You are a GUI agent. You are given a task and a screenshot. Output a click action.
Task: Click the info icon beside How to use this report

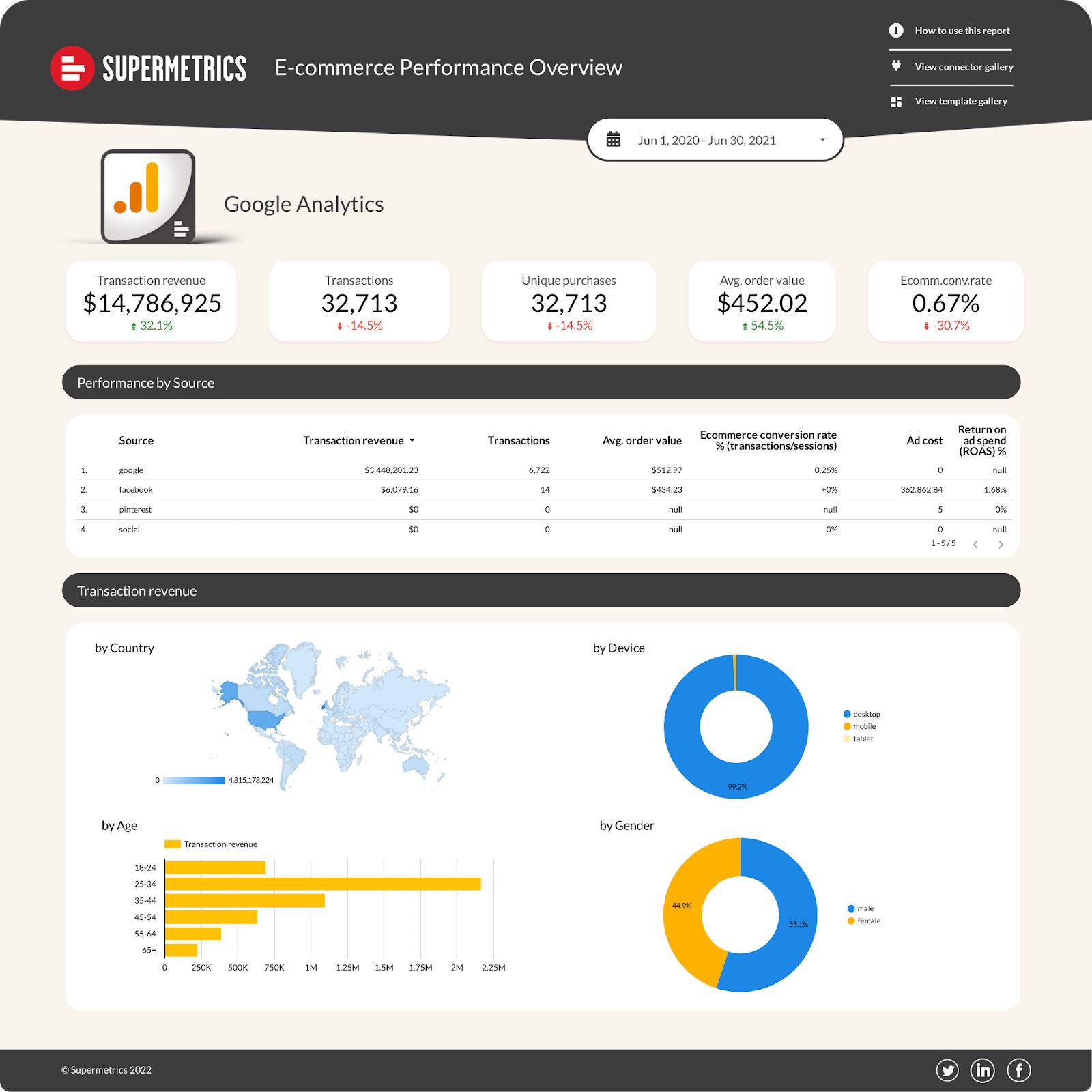point(896,30)
